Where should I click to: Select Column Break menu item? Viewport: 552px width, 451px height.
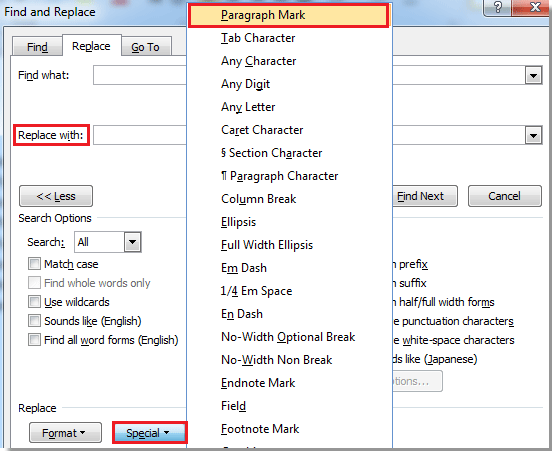click(x=289, y=199)
